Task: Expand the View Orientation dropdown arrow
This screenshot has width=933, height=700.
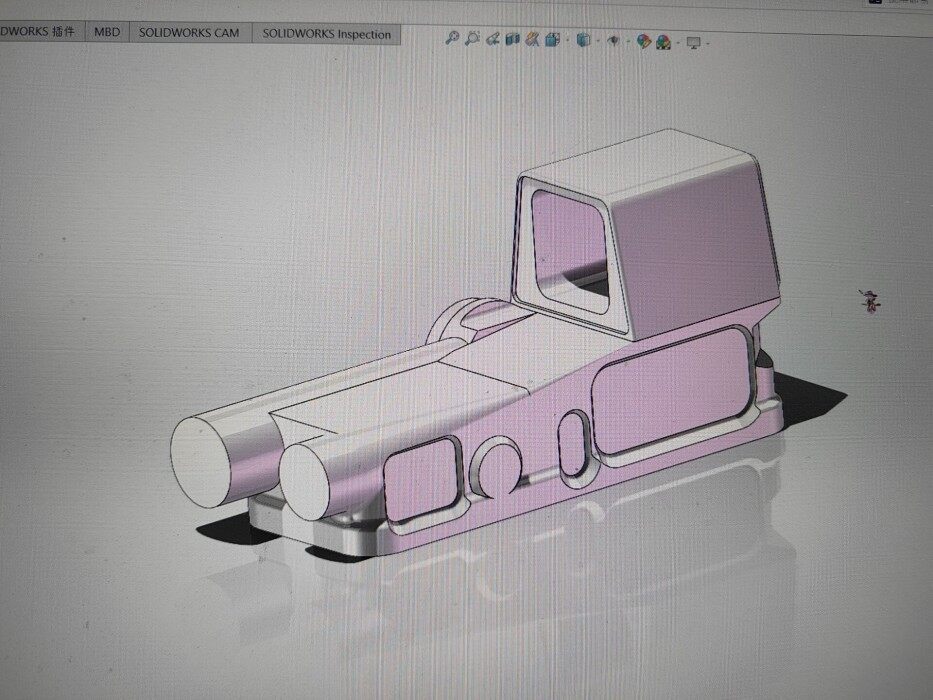Action: (x=567, y=40)
